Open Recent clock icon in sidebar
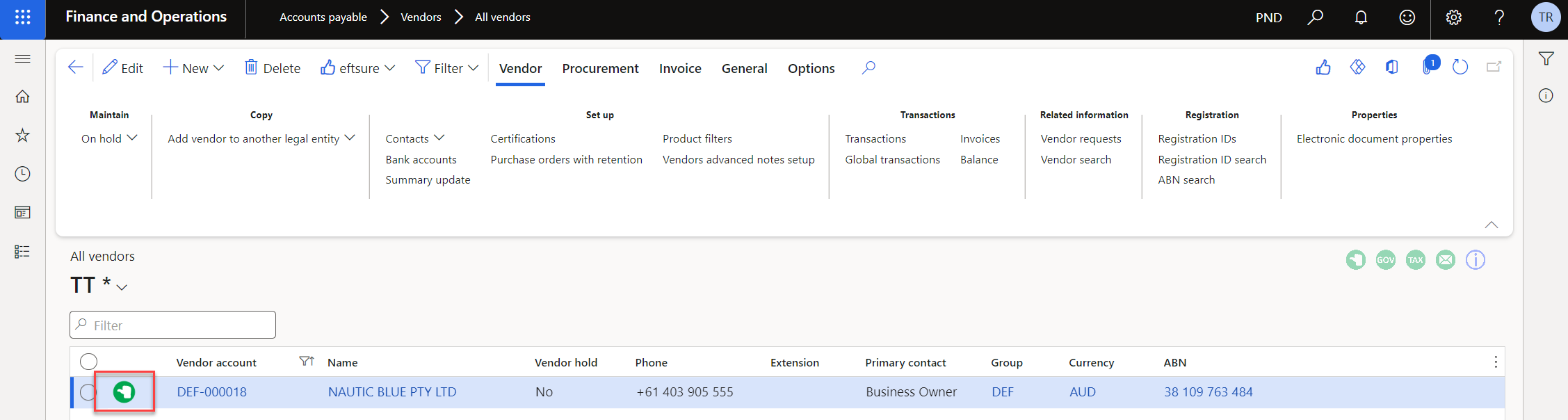 pyautogui.click(x=22, y=174)
